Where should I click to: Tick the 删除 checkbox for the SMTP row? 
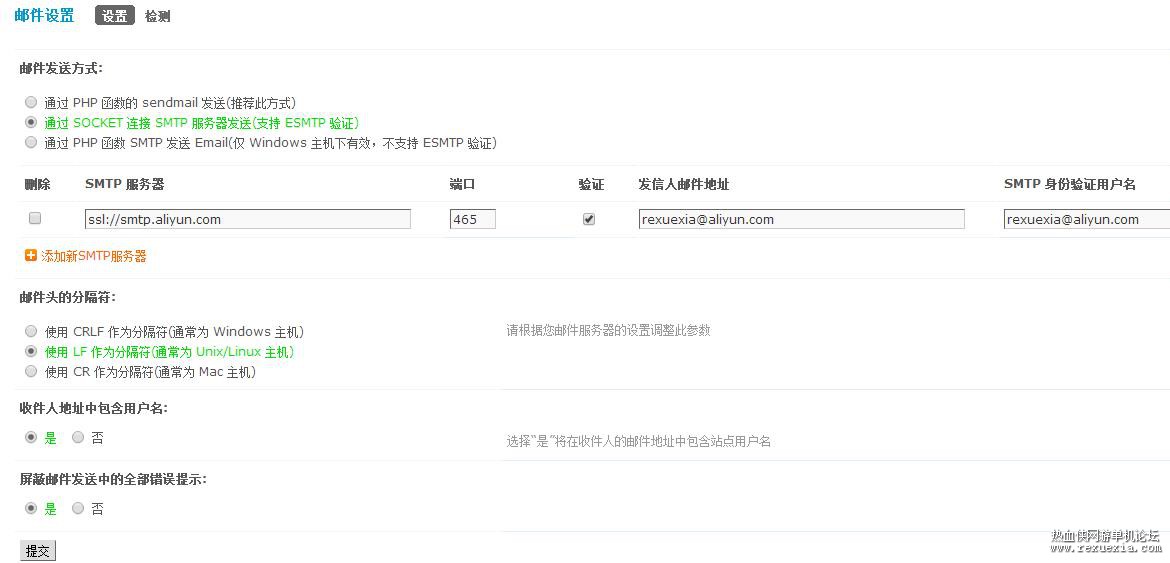pyautogui.click(x=34, y=218)
